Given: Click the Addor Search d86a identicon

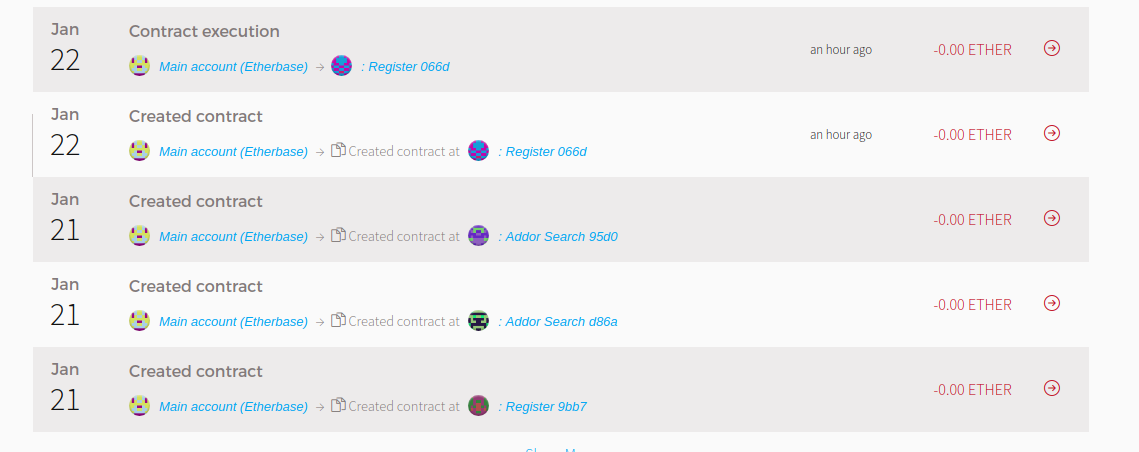Looking at the screenshot, I should [479, 321].
